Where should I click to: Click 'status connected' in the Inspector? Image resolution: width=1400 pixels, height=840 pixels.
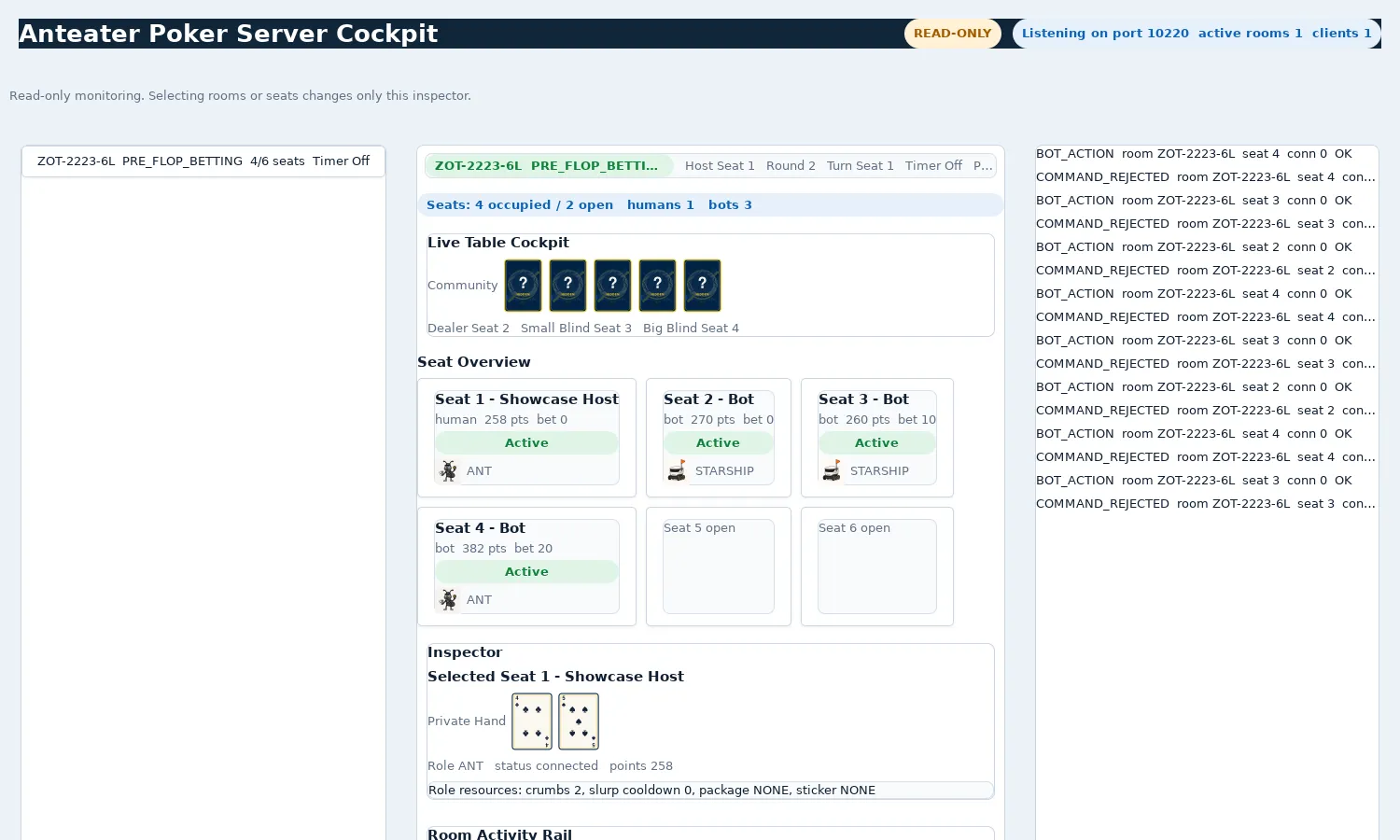click(x=546, y=766)
